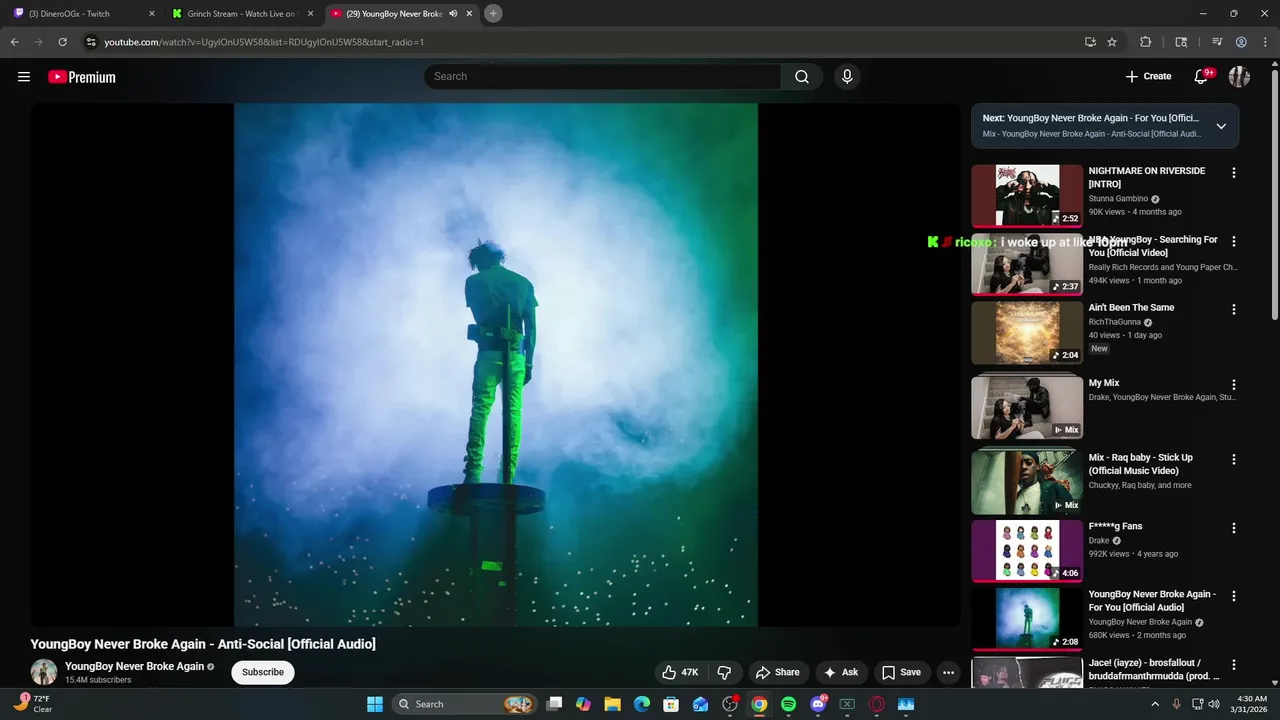Screen dimensions: 1280x720
Task: Bookmark this page with star icon
Action: (x=1112, y=42)
